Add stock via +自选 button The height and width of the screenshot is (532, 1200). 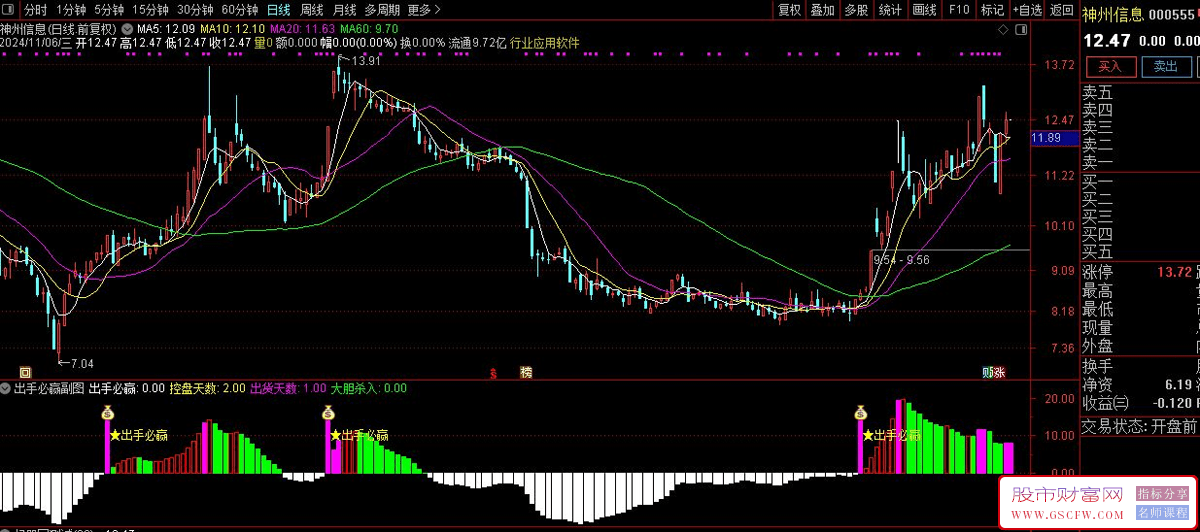[1026, 10]
